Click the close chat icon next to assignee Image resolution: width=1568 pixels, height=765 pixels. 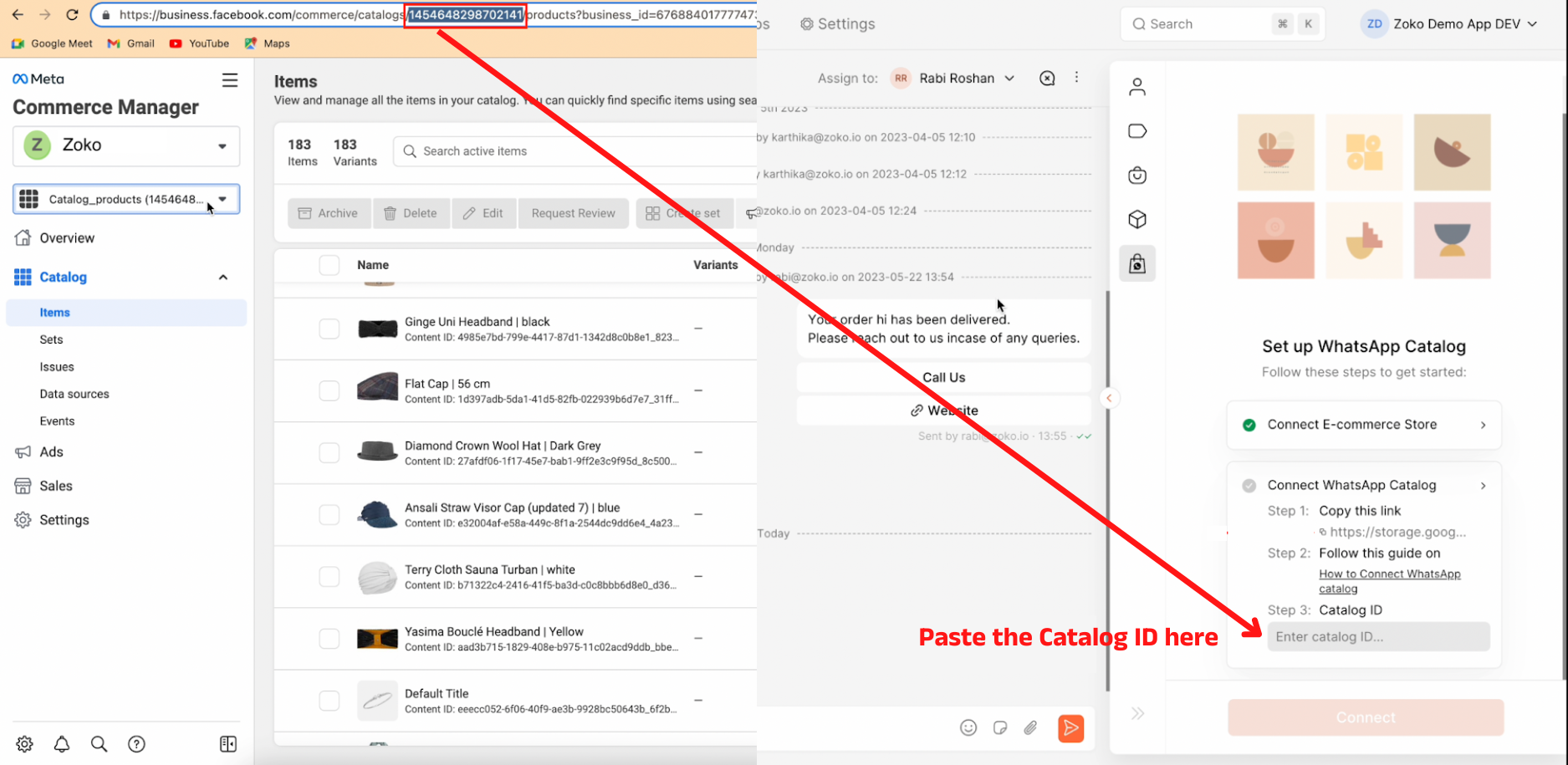click(x=1047, y=78)
